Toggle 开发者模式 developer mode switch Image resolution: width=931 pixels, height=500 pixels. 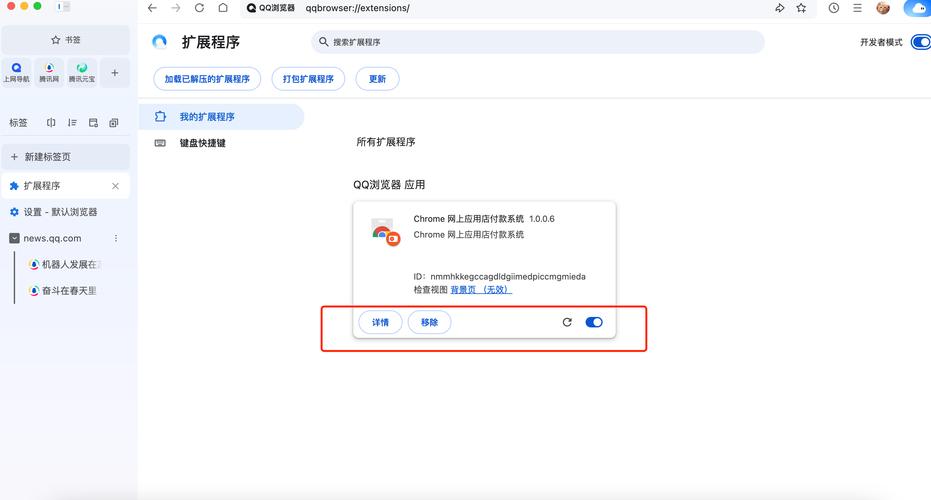[x=921, y=42]
